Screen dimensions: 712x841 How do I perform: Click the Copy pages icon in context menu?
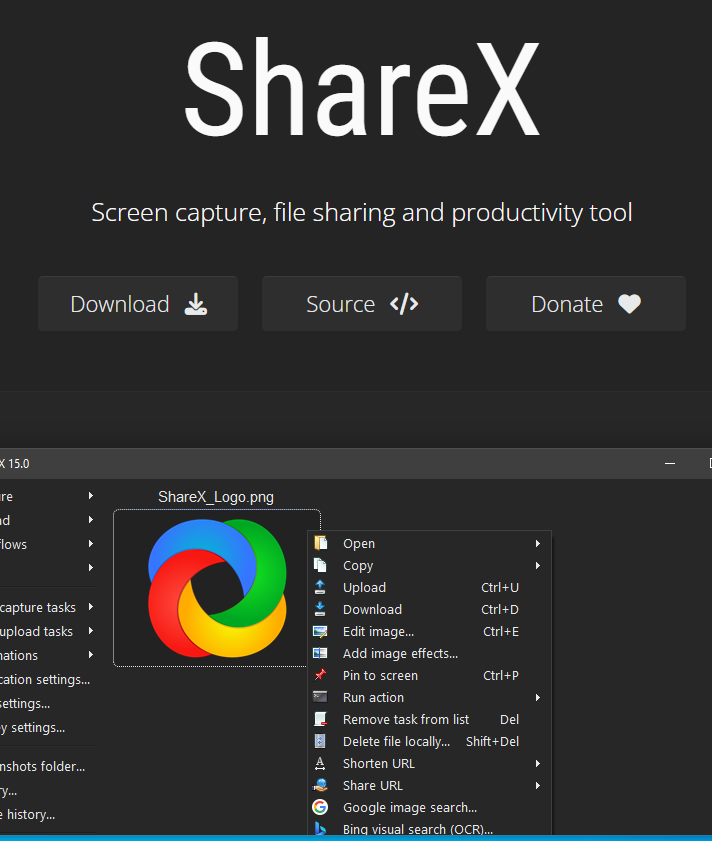click(x=320, y=565)
